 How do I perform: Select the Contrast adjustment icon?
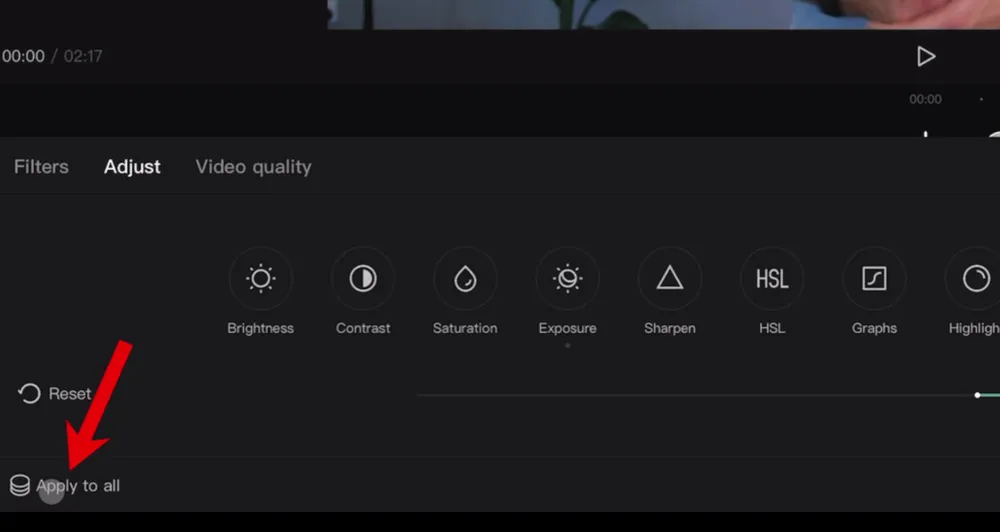coord(363,279)
